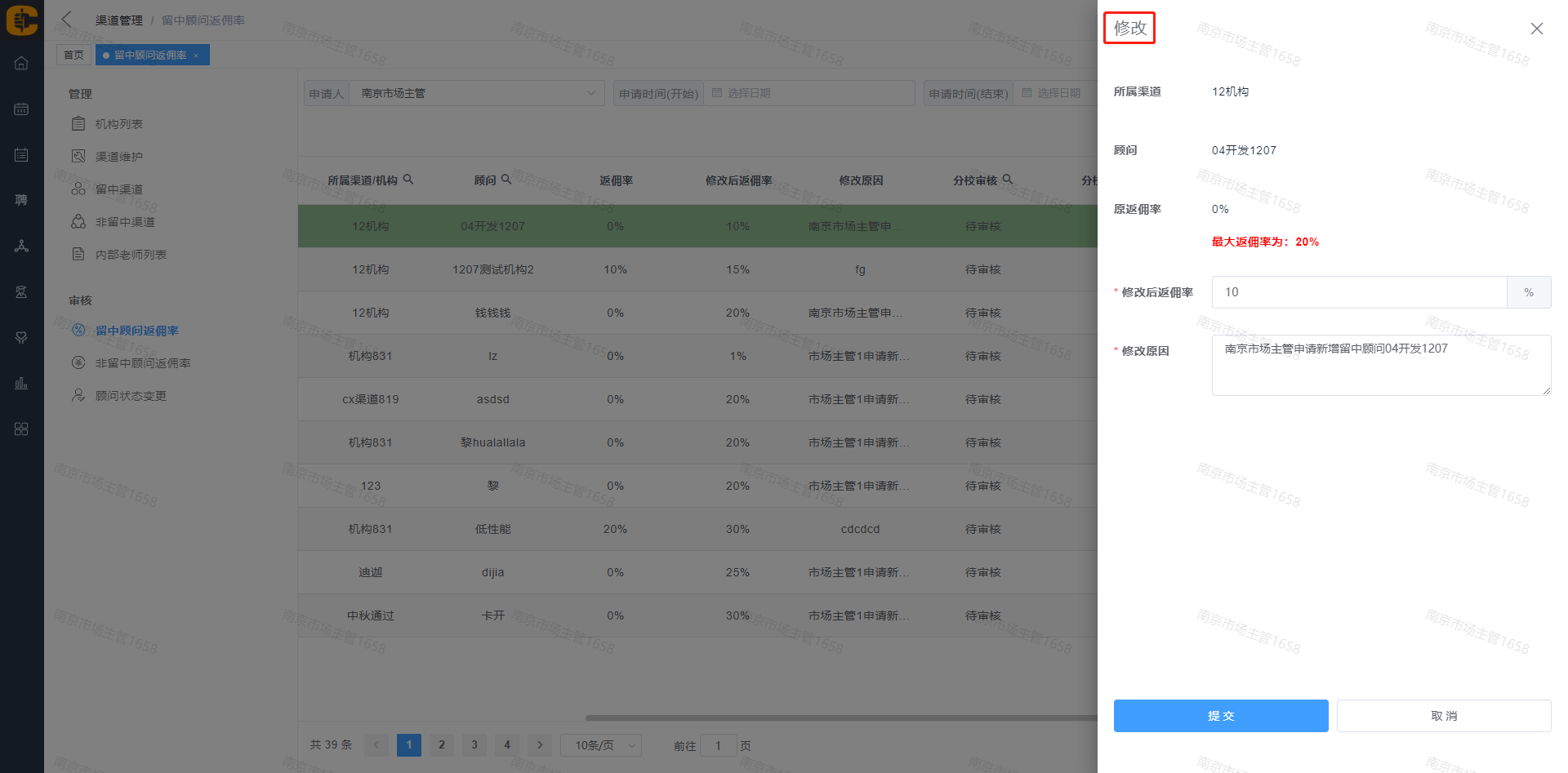The width and height of the screenshot is (1568, 773).
Task: Close the 留中顾问返佣率 tab
Action: 196,56
